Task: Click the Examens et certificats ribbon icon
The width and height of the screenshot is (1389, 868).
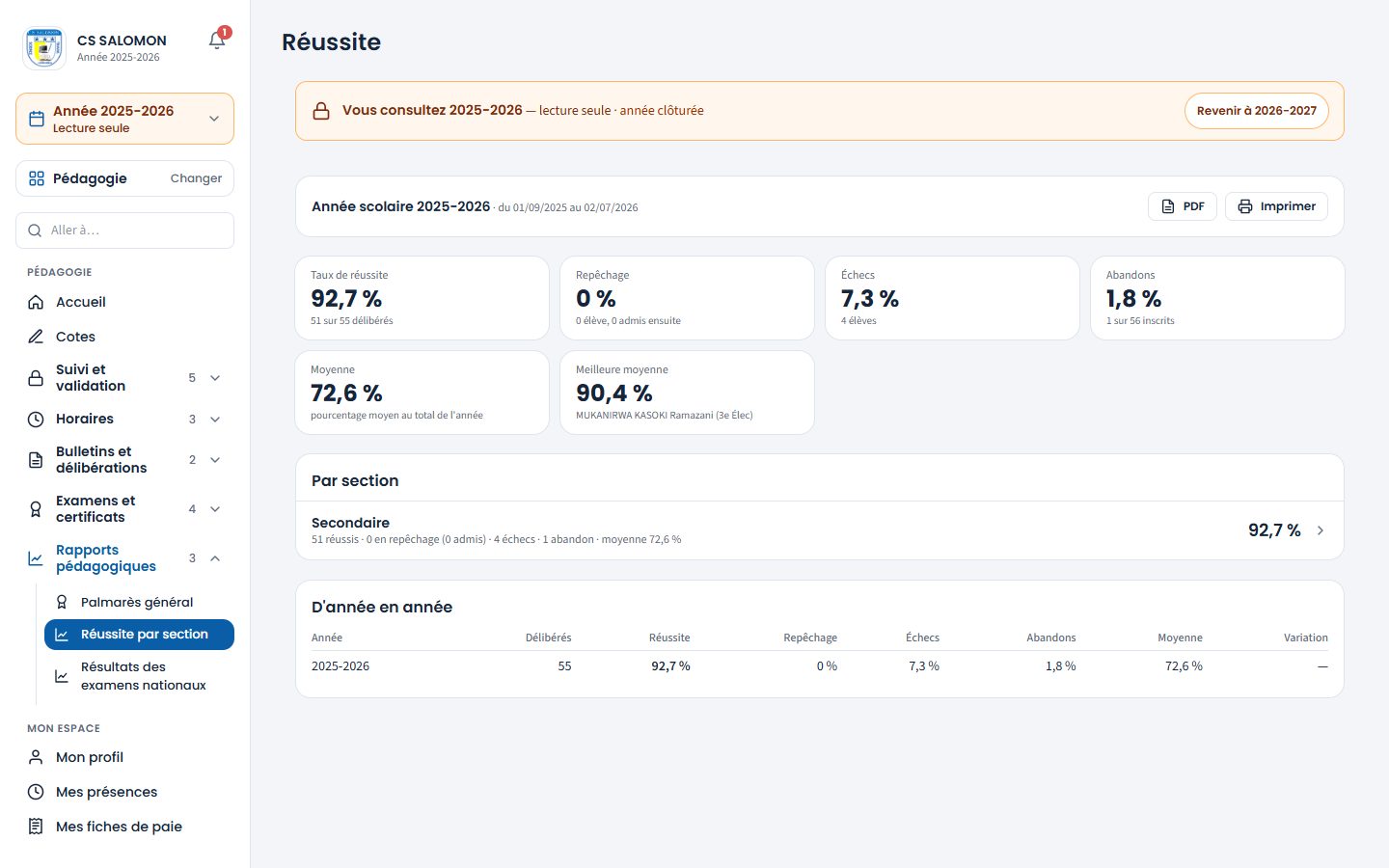Action: click(x=36, y=509)
